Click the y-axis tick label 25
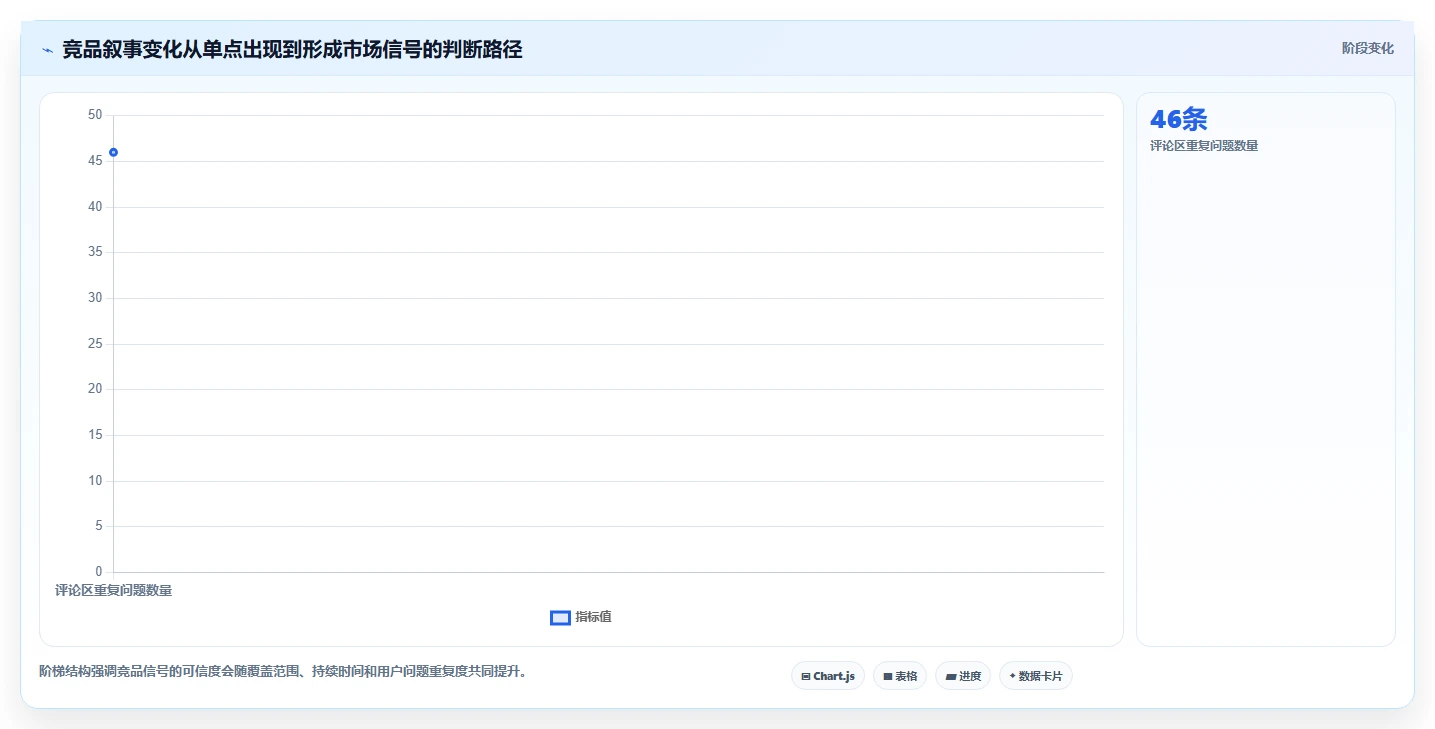1435x729 pixels. (x=95, y=344)
